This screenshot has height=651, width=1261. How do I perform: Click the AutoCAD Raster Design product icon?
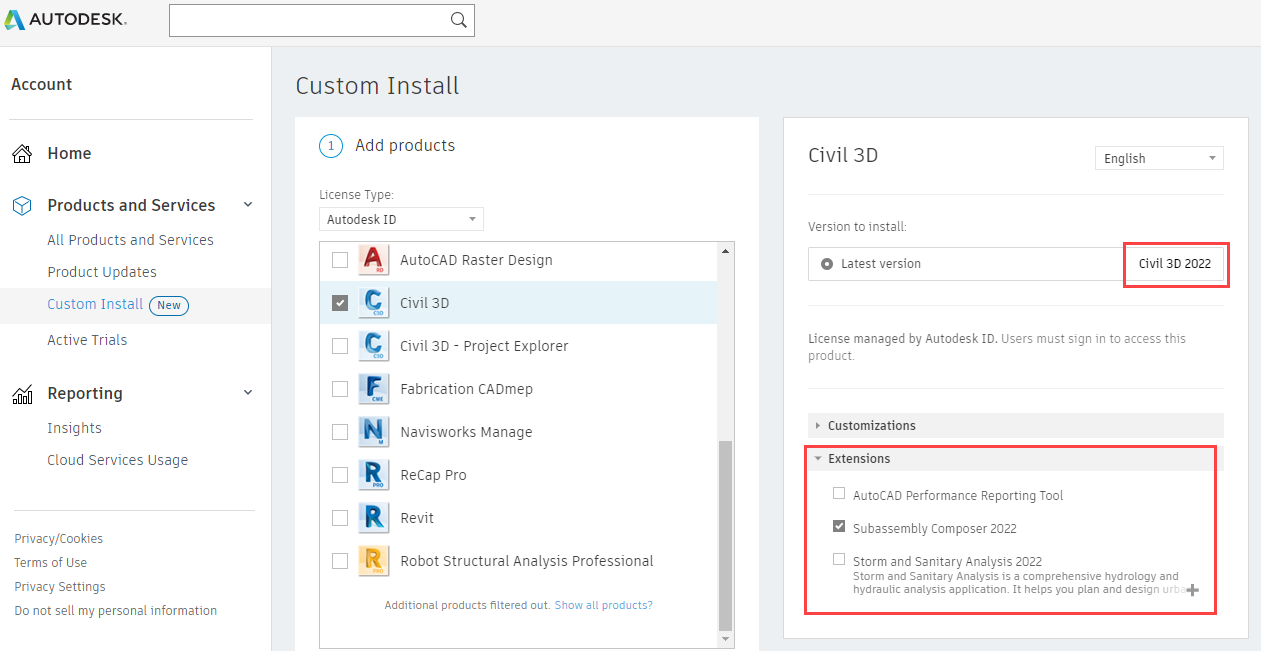coord(374,260)
